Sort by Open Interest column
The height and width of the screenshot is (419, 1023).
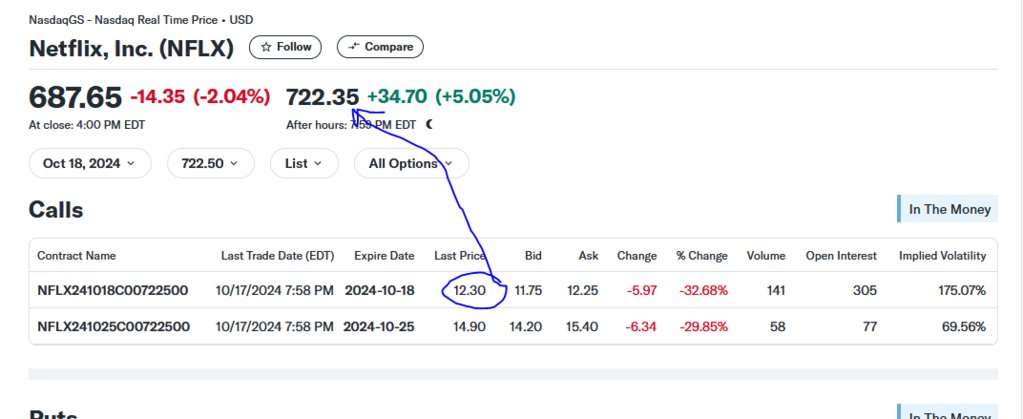(841, 256)
